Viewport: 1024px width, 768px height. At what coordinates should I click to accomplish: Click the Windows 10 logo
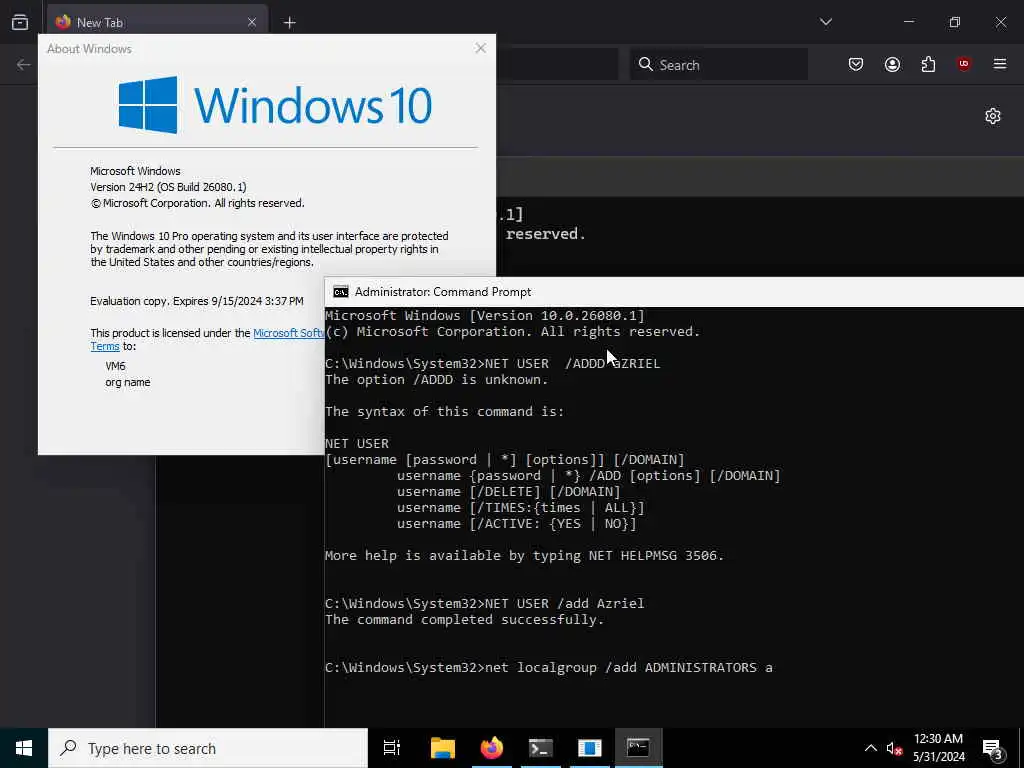coord(275,105)
